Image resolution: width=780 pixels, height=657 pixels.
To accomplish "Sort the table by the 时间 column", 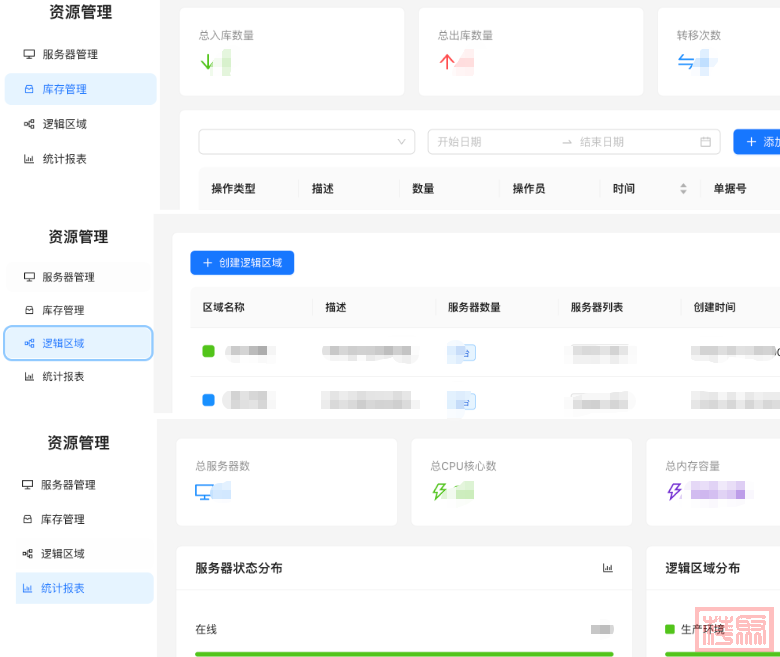I will pos(683,188).
